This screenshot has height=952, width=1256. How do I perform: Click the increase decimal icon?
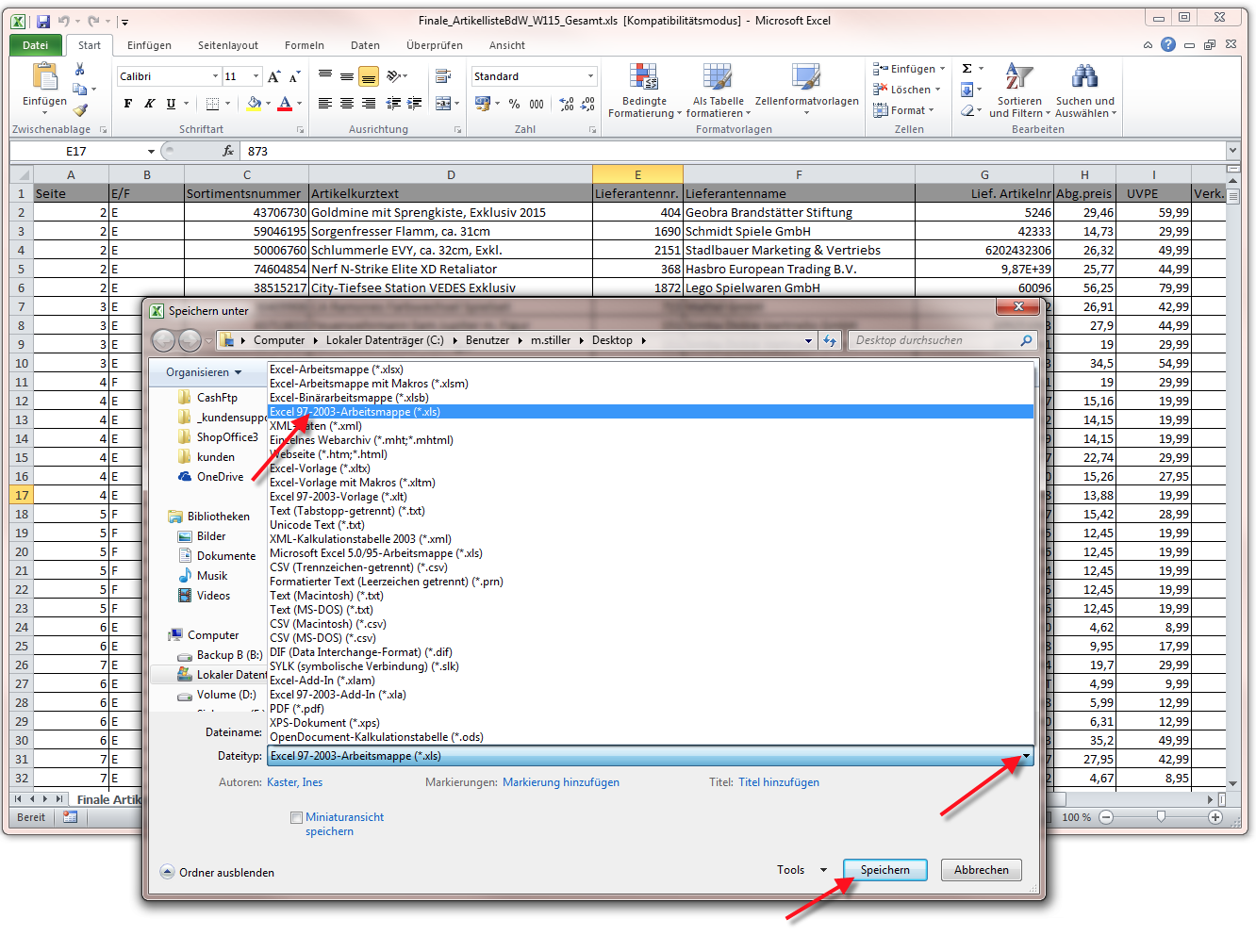pyautogui.click(x=566, y=104)
